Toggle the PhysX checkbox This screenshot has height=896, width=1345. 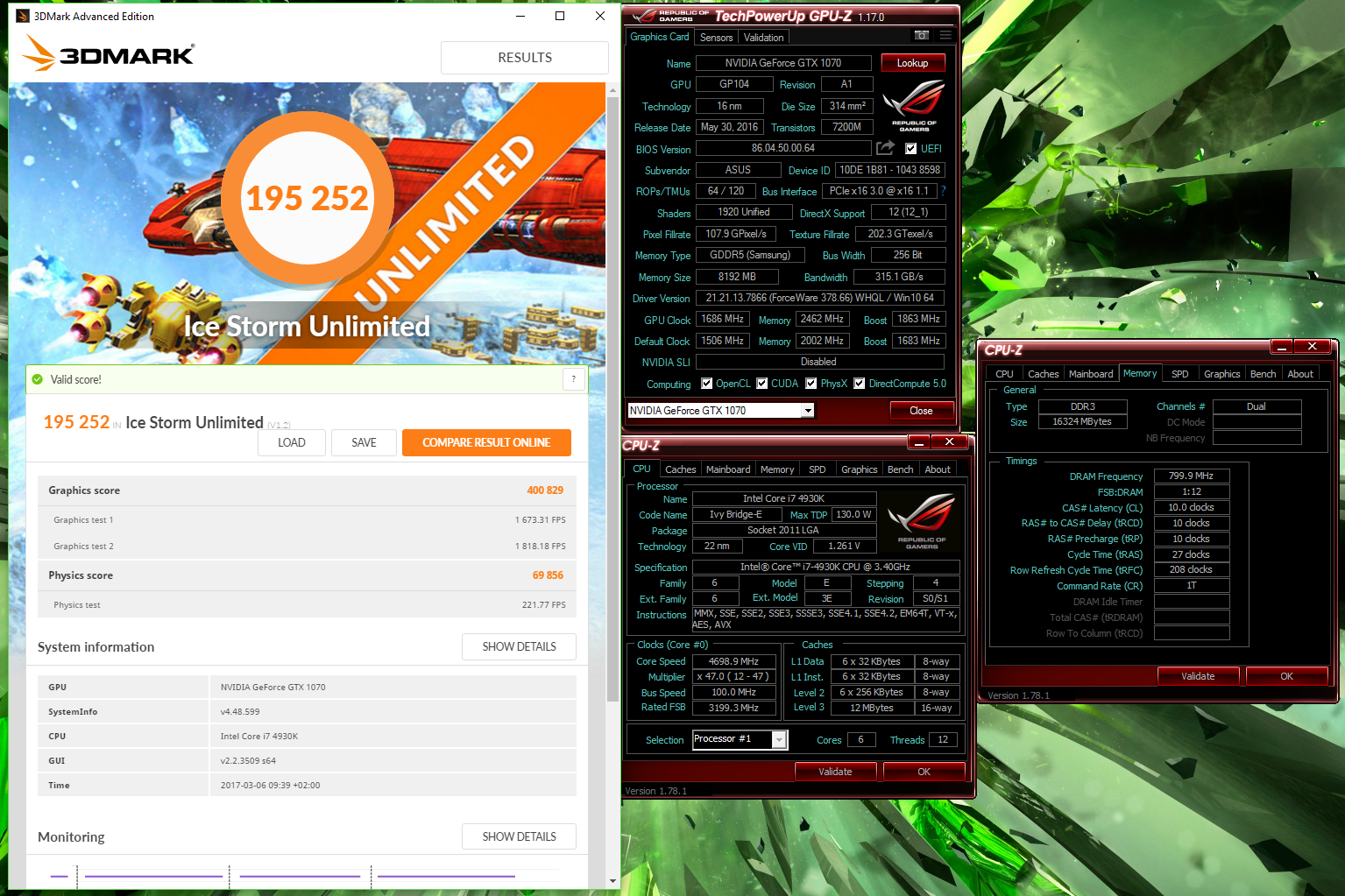pos(811,384)
